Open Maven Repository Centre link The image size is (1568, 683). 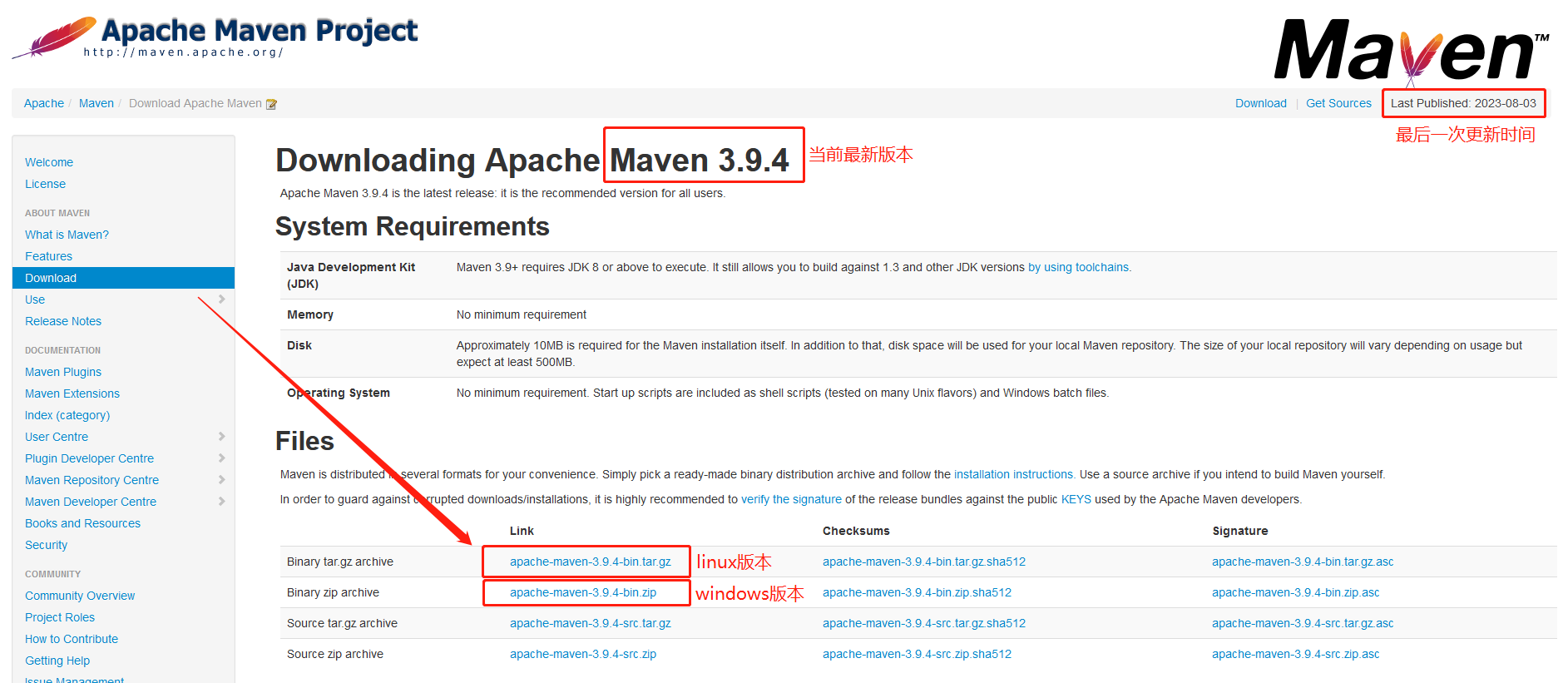pyautogui.click(x=92, y=480)
